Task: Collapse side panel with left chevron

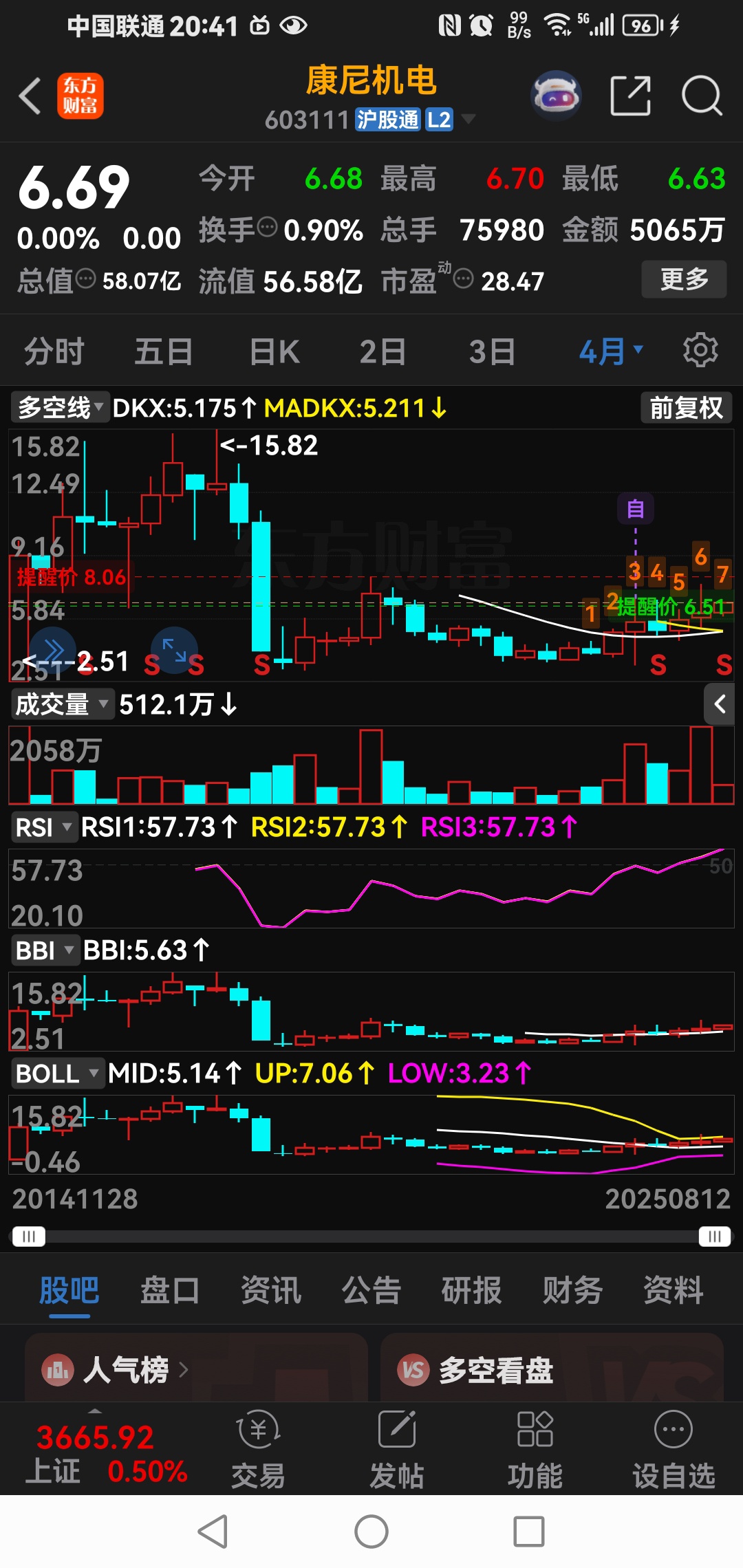Action: [720, 704]
